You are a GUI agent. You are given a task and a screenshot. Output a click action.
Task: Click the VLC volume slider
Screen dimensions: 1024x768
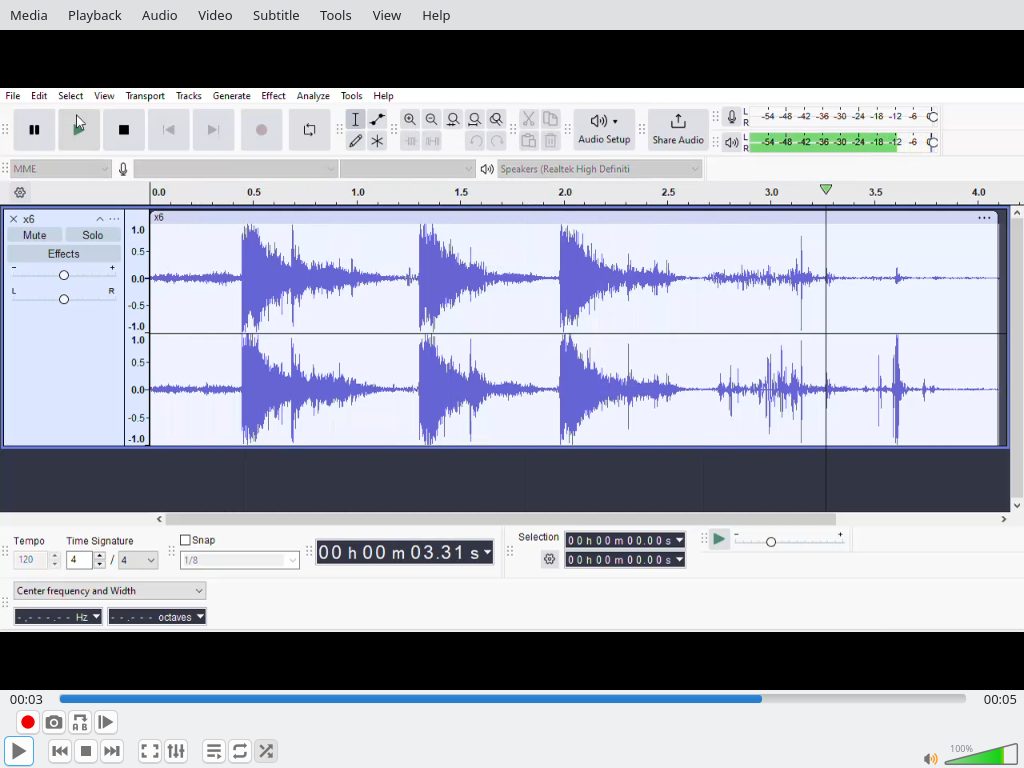tap(980, 755)
